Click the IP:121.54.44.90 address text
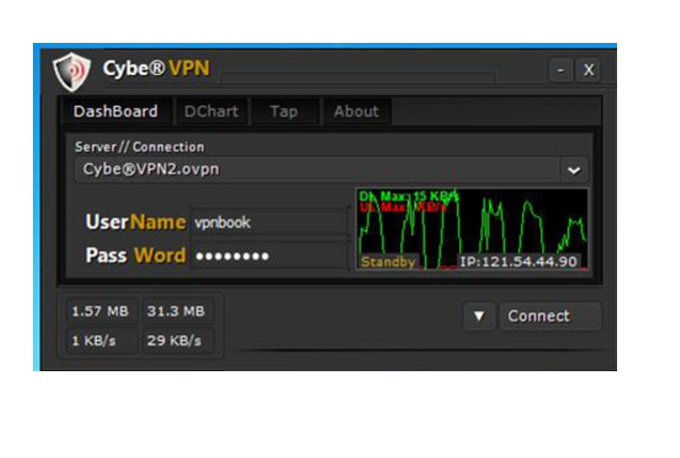The height and width of the screenshot is (458, 680). click(518, 262)
